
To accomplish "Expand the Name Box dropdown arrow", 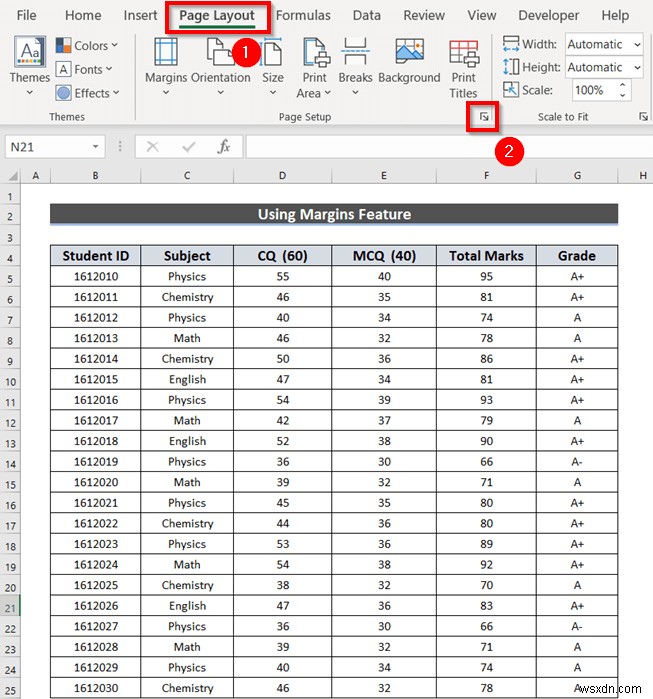I will (95, 147).
